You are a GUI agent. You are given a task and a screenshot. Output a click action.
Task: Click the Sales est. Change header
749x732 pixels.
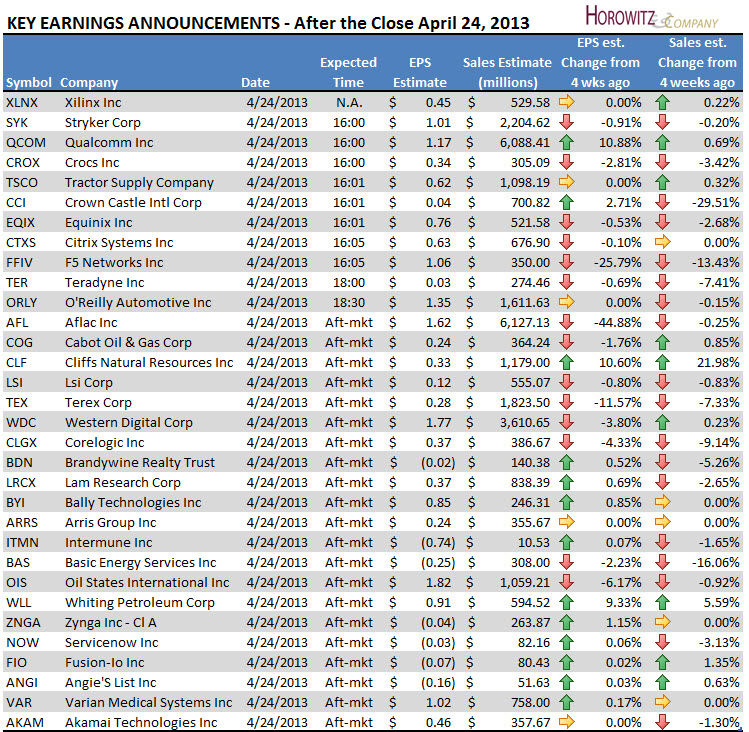[x=697, y=63]
